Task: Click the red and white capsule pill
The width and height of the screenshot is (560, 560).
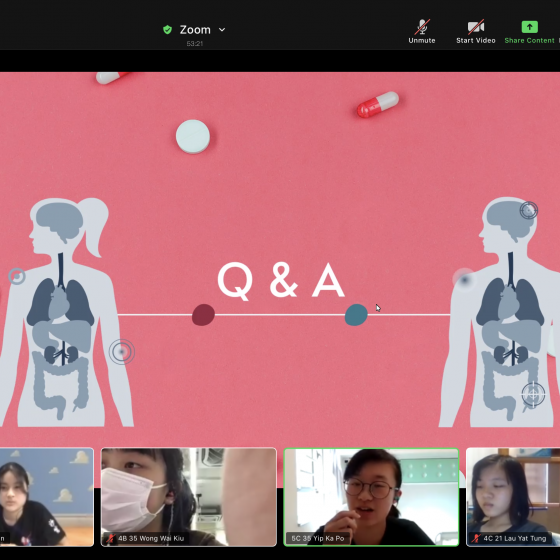Action: click(x=378, y=104)
